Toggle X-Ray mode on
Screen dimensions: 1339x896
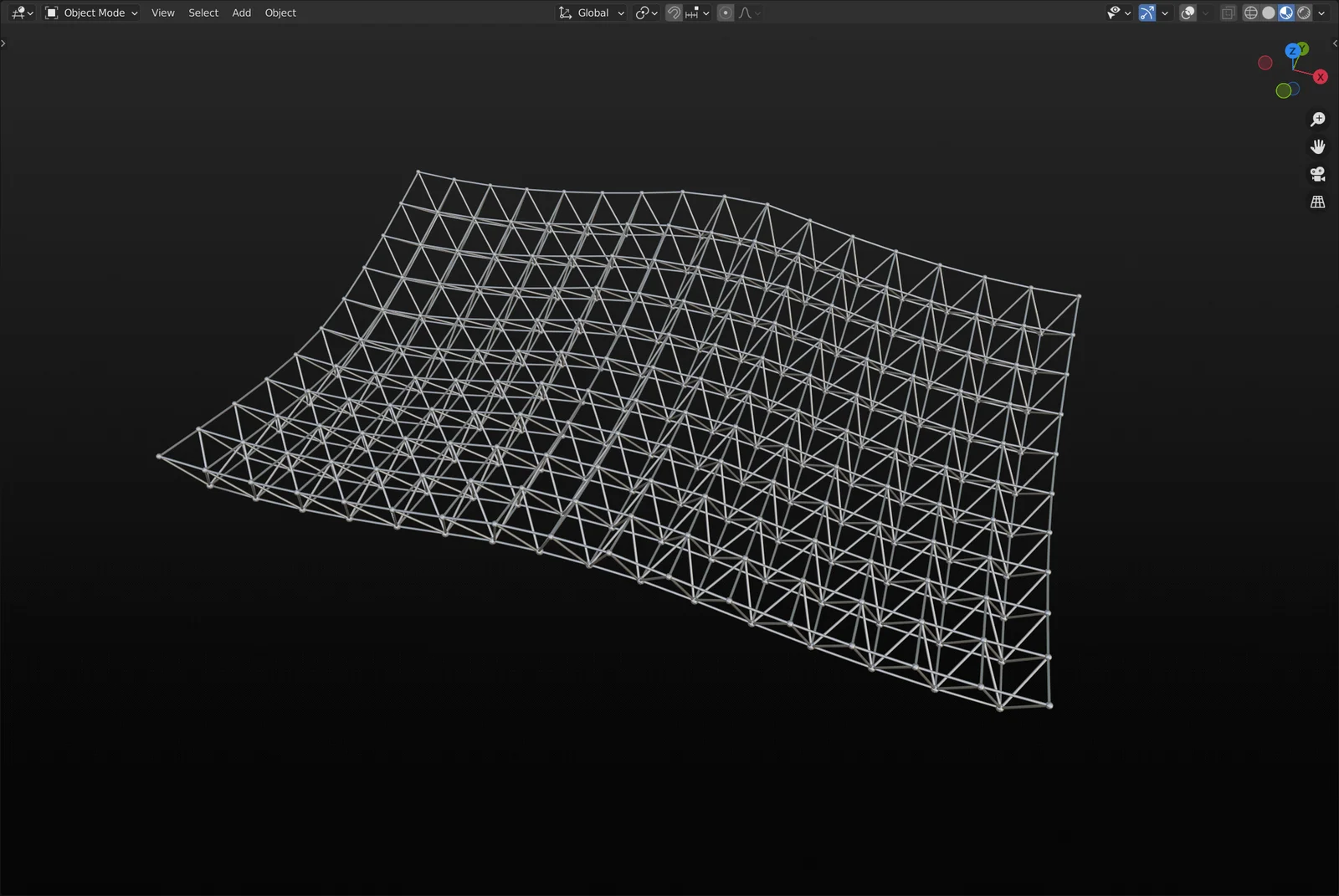1228,13
